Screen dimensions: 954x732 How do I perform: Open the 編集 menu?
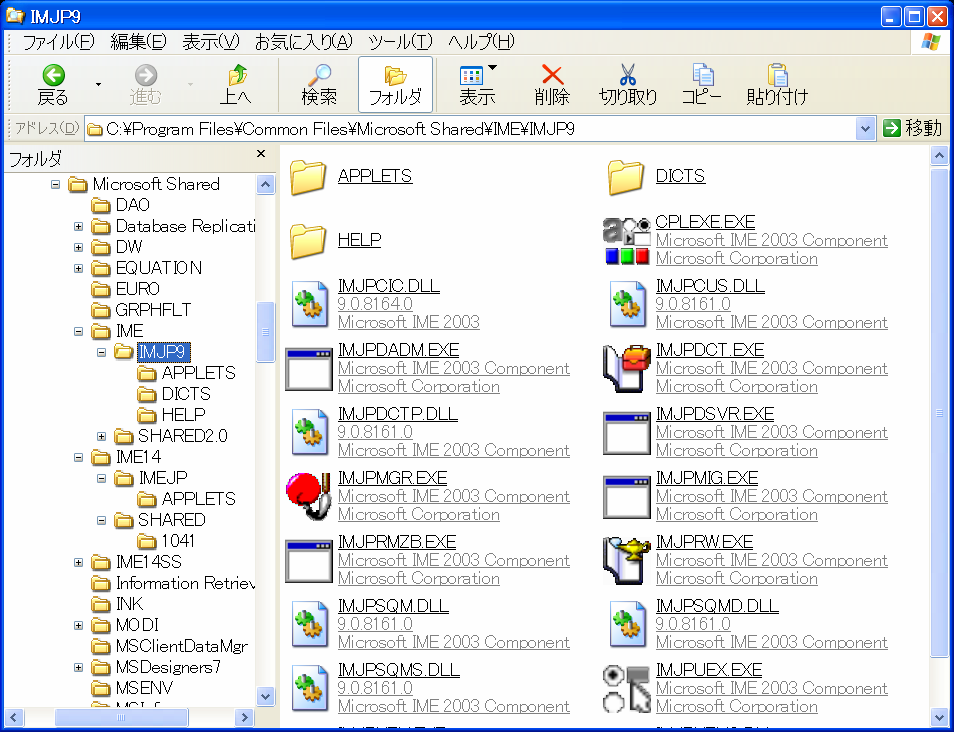(x=138, y=41)
